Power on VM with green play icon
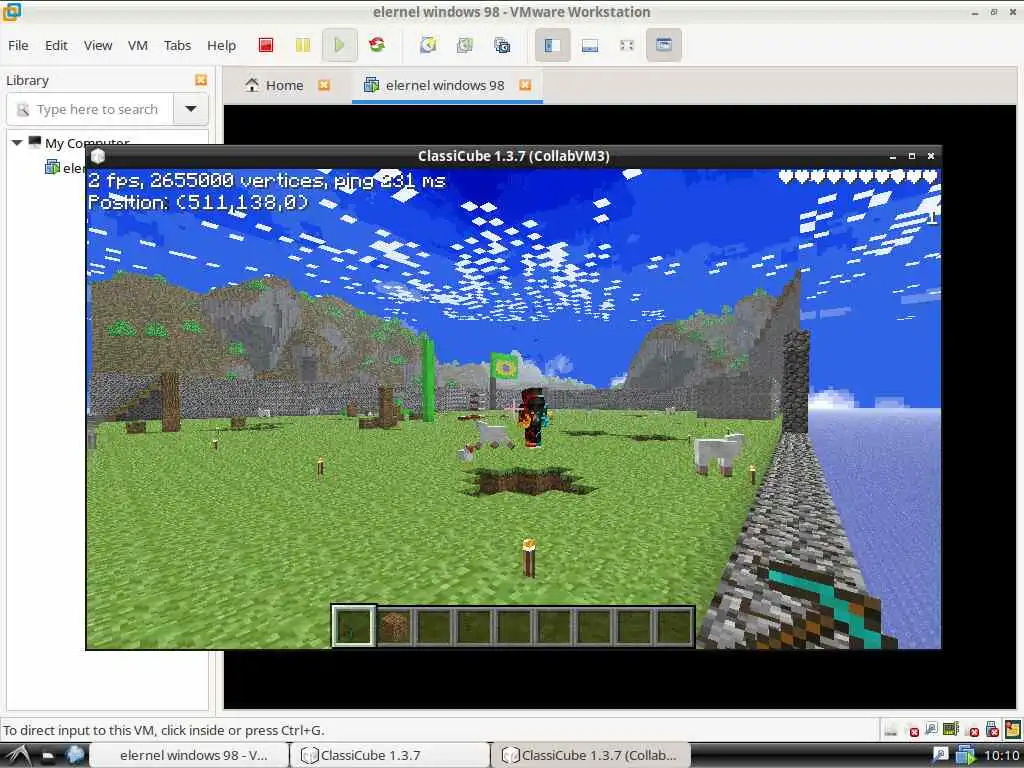 tap(340, 45)
